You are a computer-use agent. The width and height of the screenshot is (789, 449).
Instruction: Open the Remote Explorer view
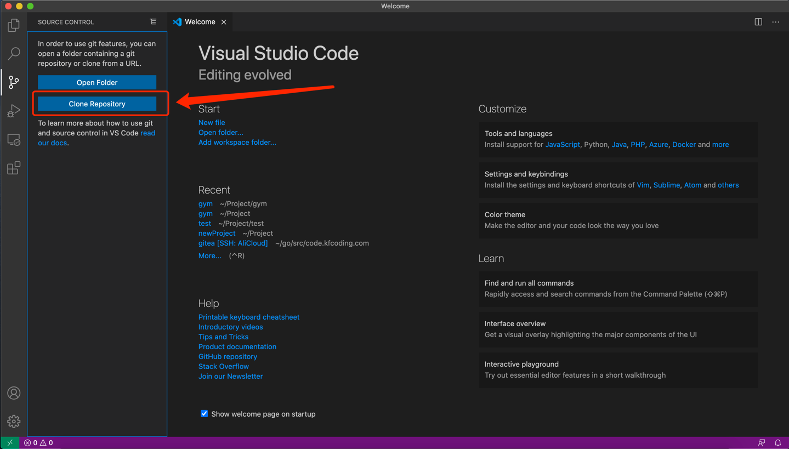click(14, 139)
